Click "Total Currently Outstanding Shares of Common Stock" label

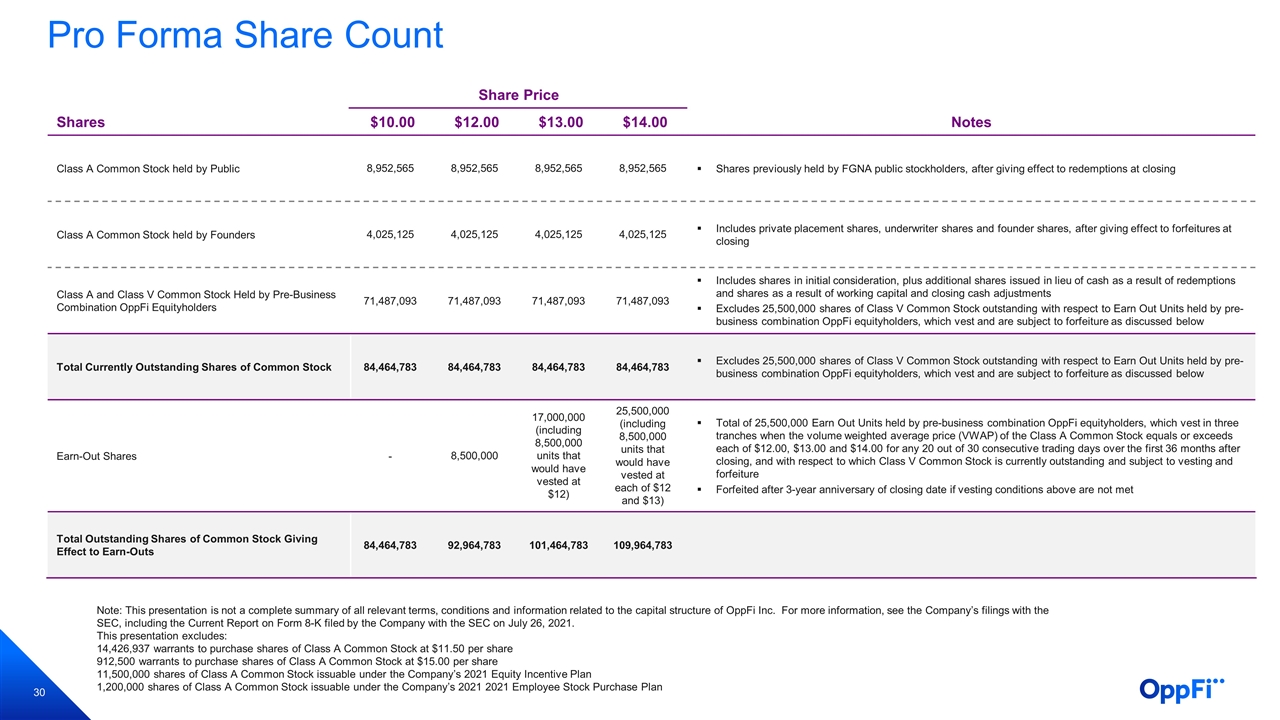194,367
